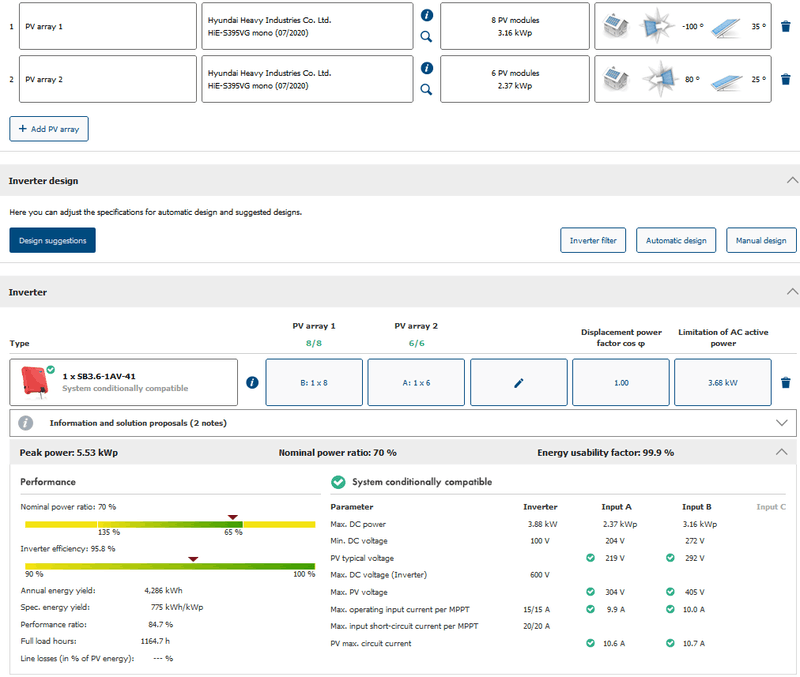Search module for PV array 1
800x677 pixels.
tap(426, 36)
